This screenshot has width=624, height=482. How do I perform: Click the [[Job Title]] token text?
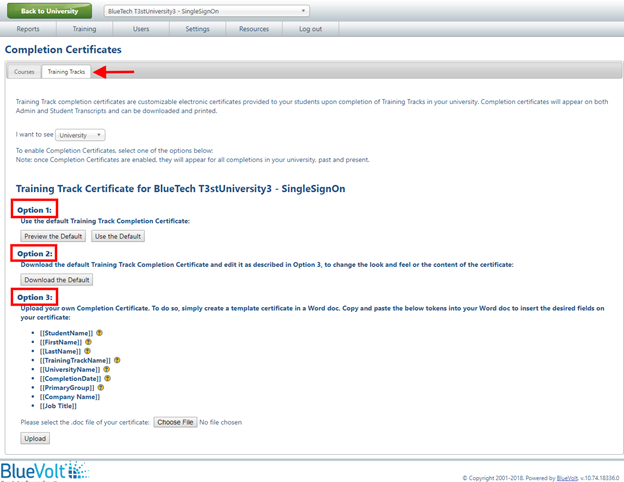coord(58,406)
